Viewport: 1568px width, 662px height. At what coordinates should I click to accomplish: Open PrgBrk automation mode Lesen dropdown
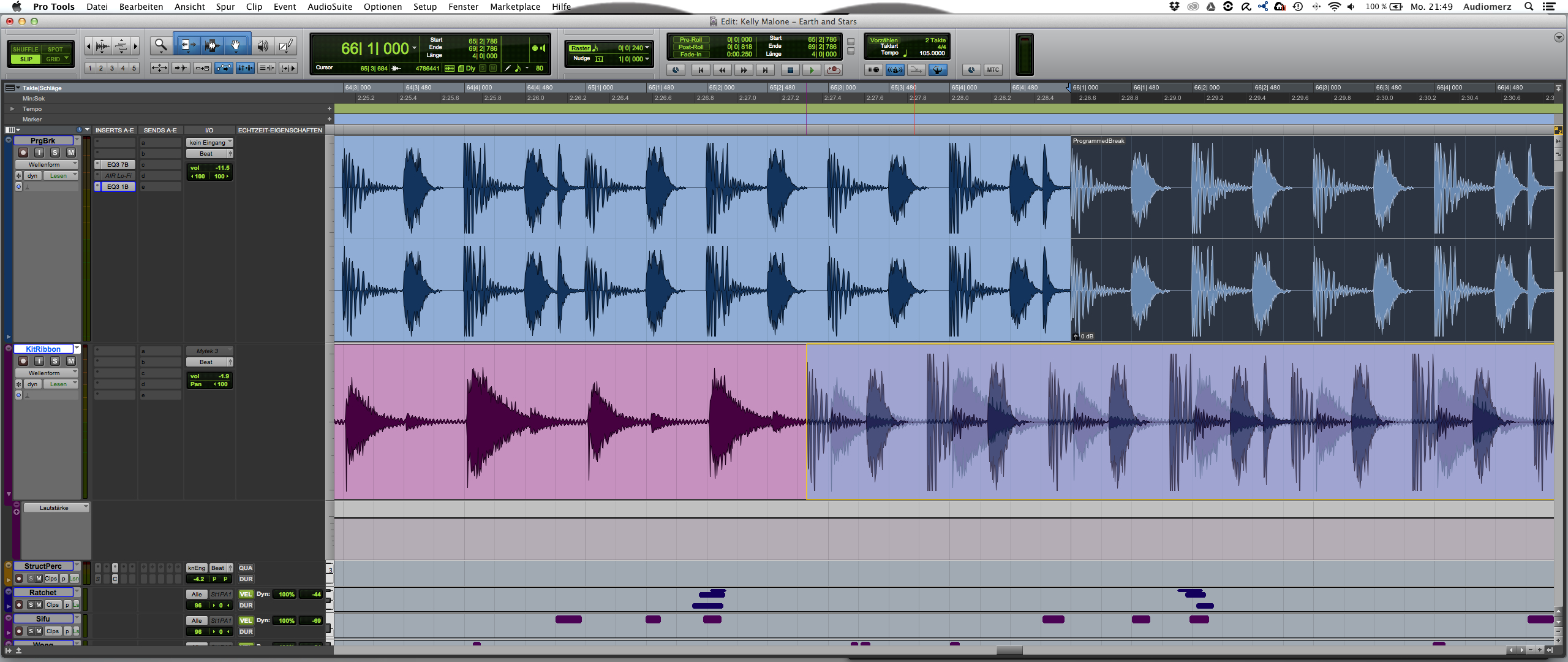(x=61, y=175)
